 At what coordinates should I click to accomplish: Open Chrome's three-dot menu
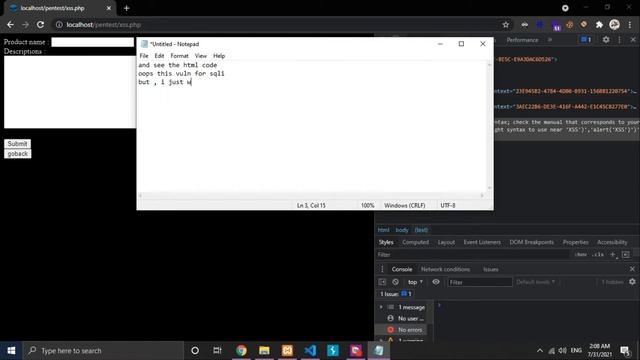pyautogui.click(x=630, y=25)
